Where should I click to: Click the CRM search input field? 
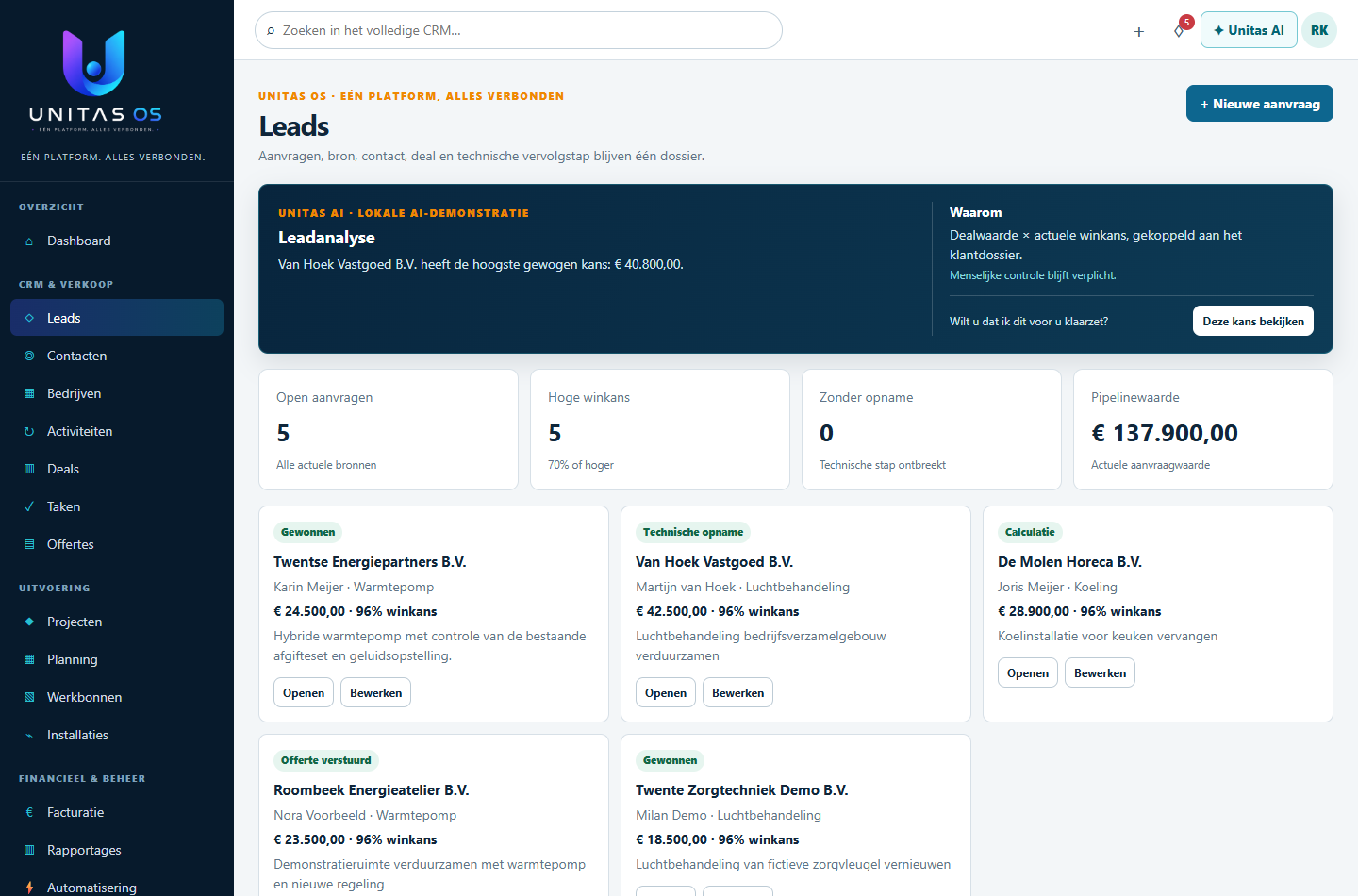pyautogui.click(x=519, y=30)
